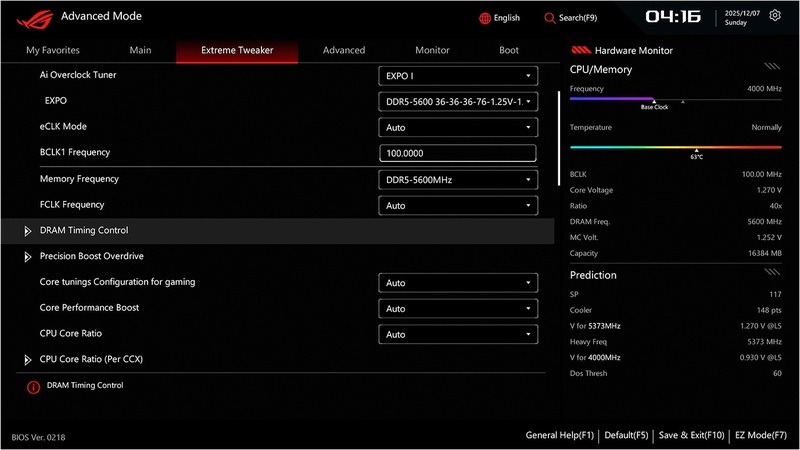Switch to EZ Mode(F7)
Screen dimensions: 800x450
pyautogui.click(x=761, y=435)
